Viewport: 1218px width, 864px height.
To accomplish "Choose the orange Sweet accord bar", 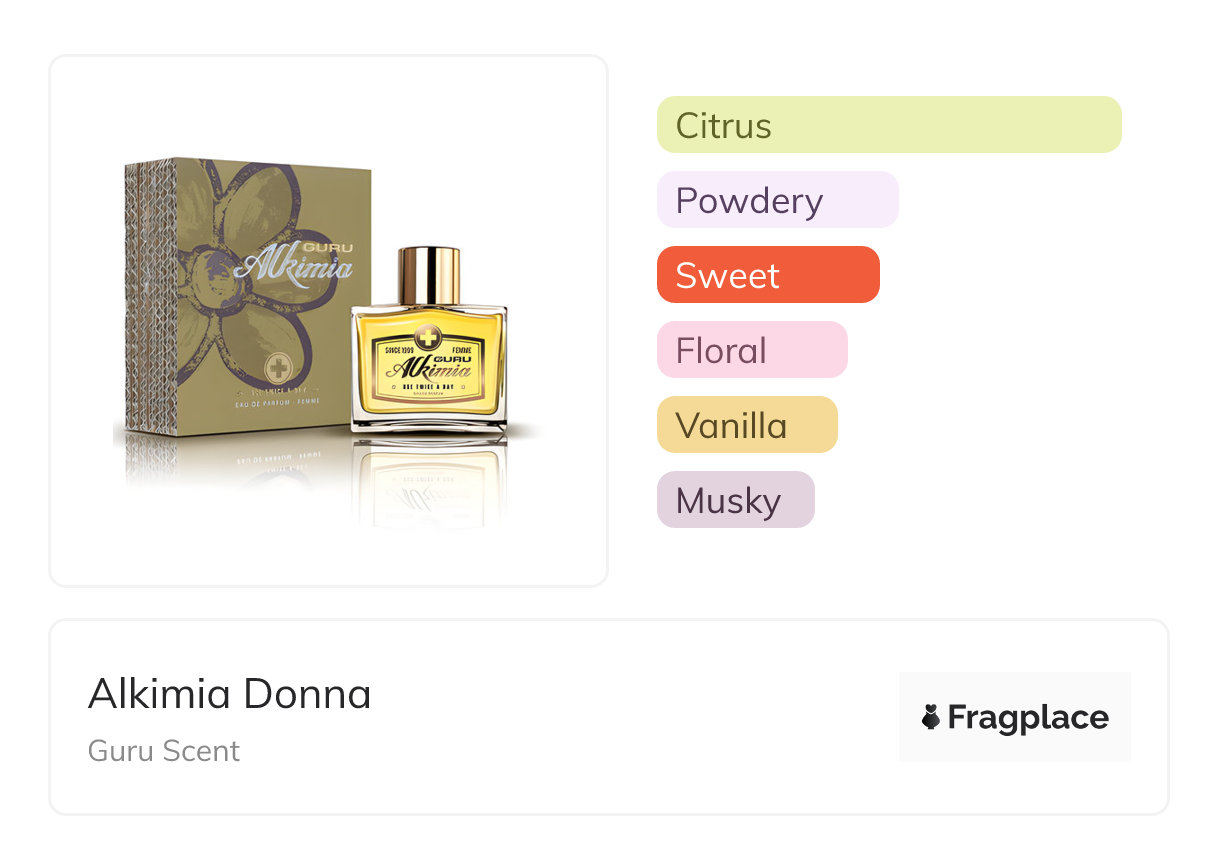I will point(767,275).
